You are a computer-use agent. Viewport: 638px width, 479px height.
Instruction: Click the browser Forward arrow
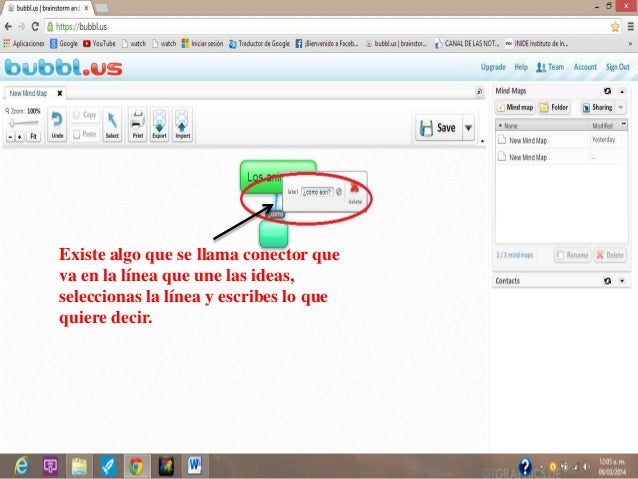tap(22, 27)
